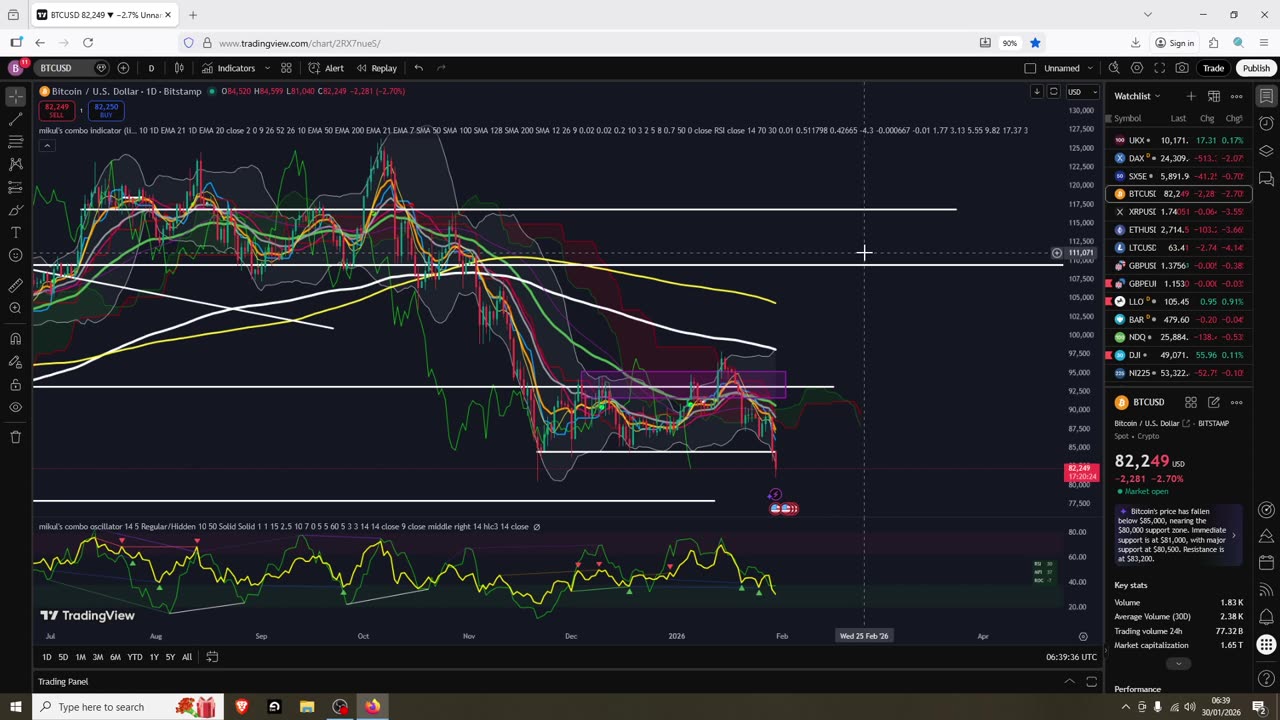Expand the Watchlist name dropdown
Viewport: 1280px width, 720px height.
(x=1138, y=96)
